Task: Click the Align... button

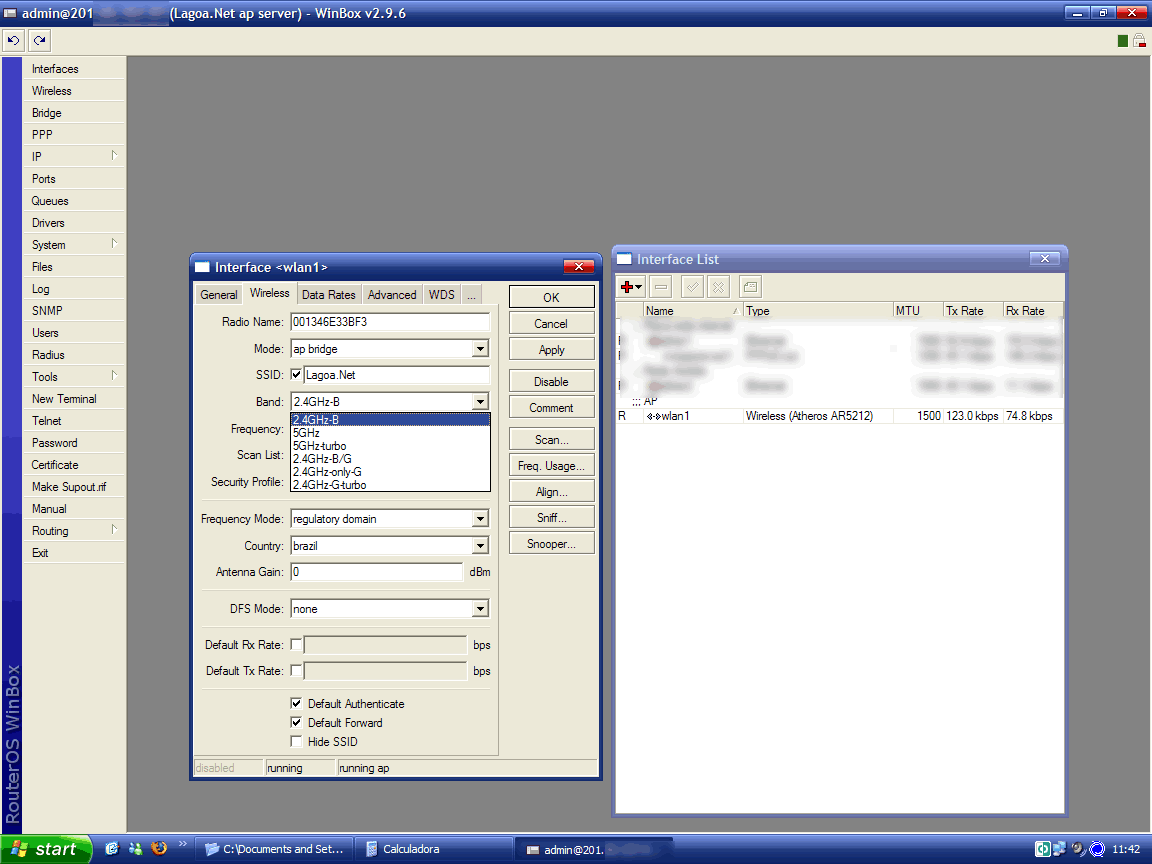Action: [x=551, y=492]
